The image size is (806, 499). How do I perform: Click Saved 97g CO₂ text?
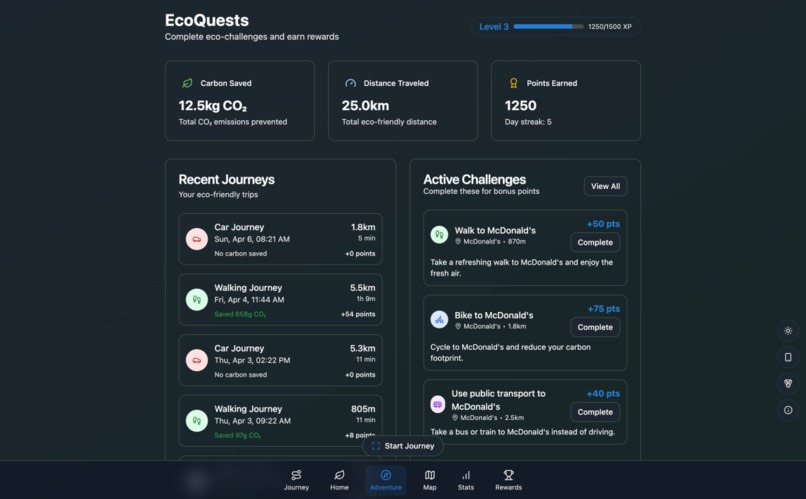pyautogui.click(x=237, y=435)
